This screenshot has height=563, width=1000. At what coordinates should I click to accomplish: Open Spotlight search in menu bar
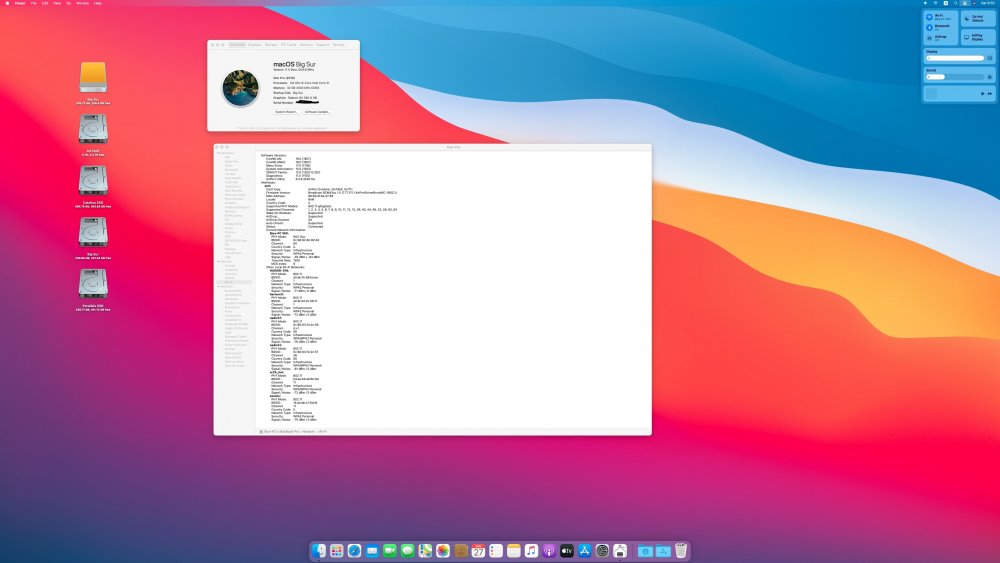[955, 3]
